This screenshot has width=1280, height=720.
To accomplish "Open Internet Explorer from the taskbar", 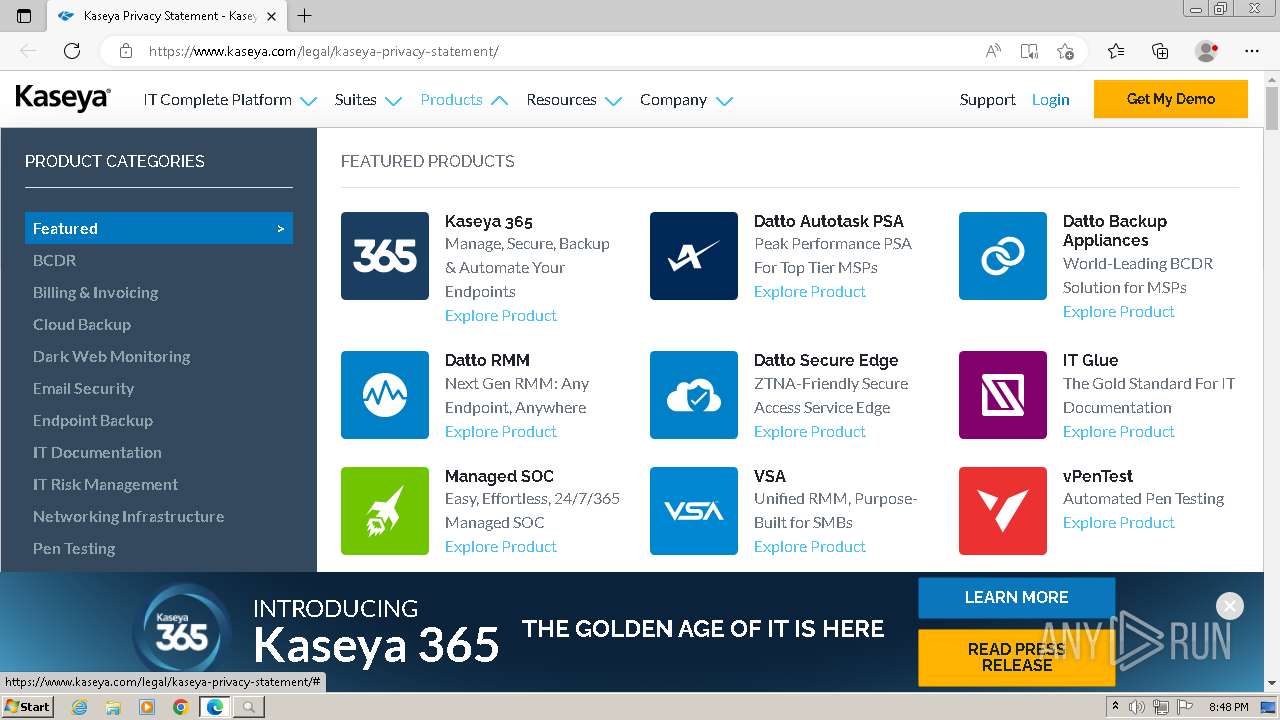I will click(x=79, y=707).
